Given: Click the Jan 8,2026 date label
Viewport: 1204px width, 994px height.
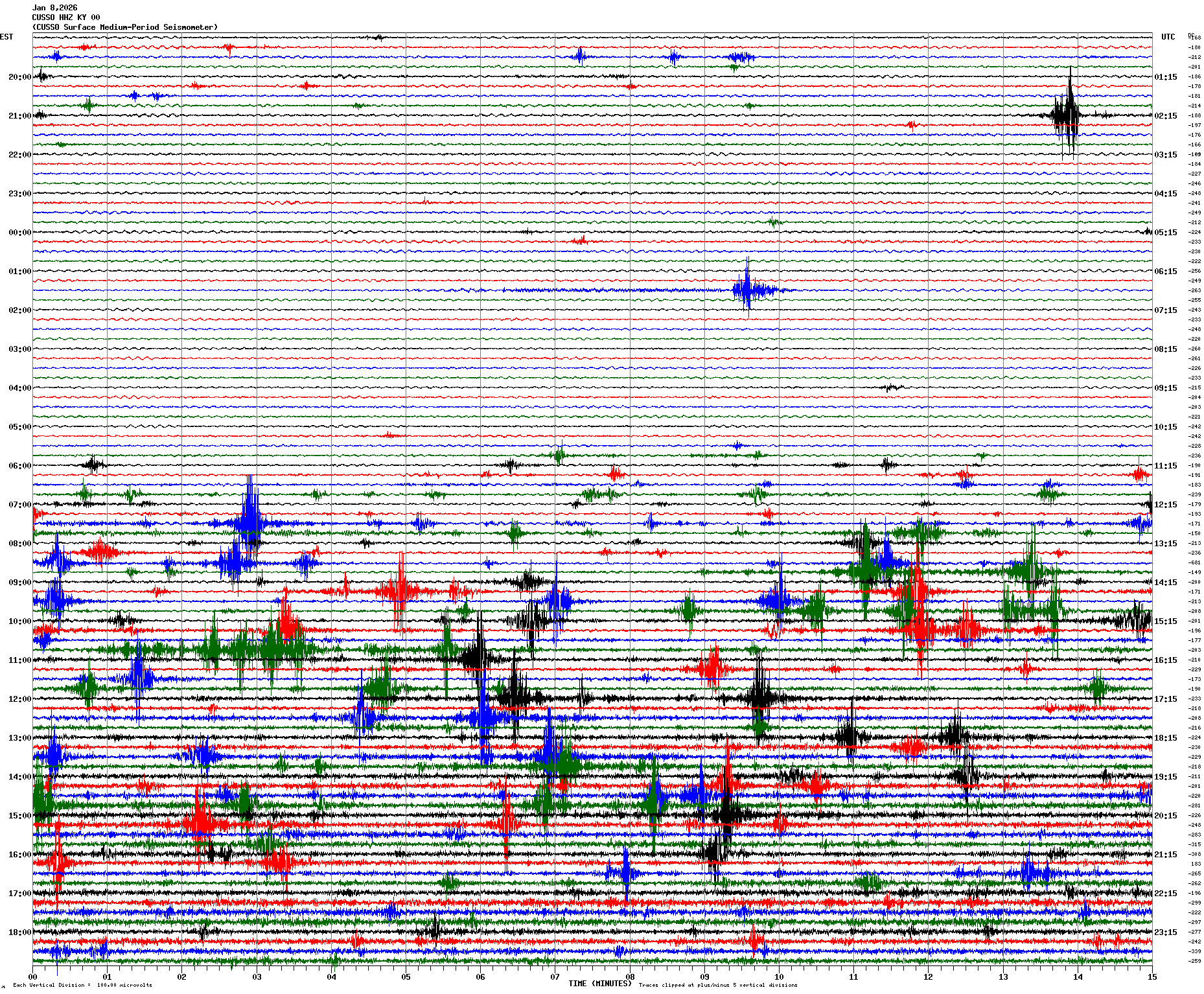Looking at the screenshot, I should (54, 8).
